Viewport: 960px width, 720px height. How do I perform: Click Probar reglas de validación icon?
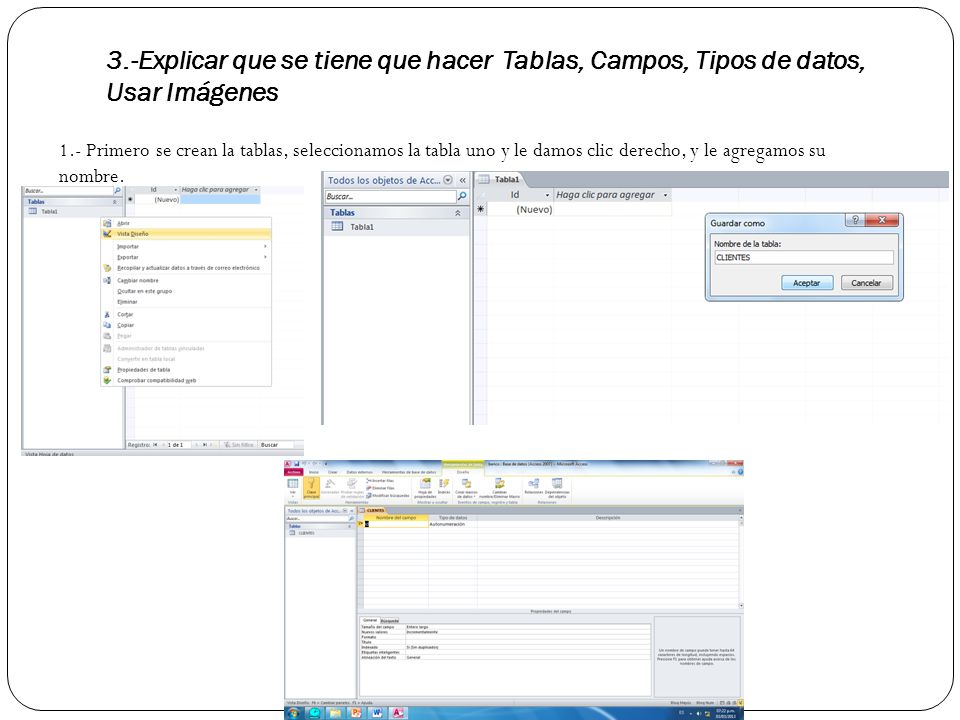(352, 484)
